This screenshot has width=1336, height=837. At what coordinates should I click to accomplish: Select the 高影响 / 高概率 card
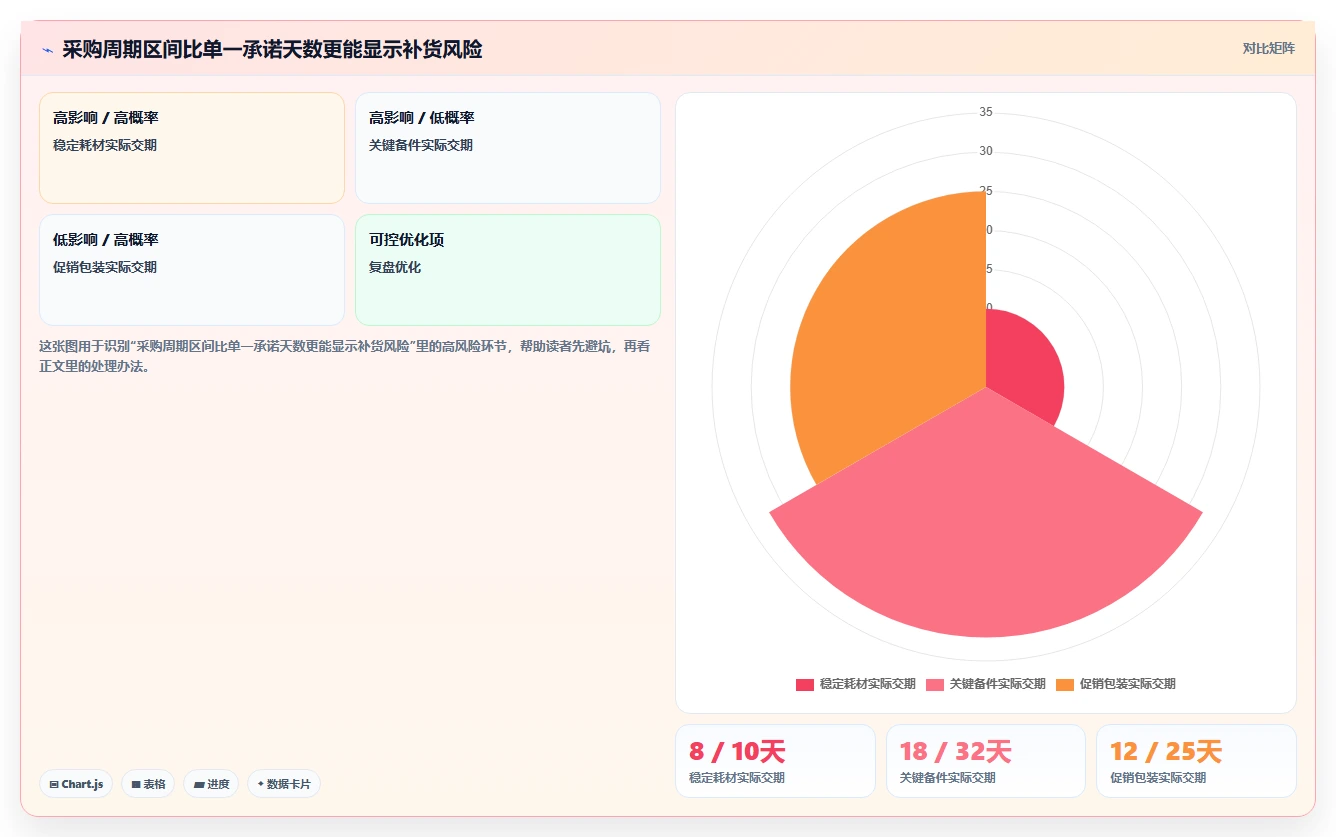[192, 148]
